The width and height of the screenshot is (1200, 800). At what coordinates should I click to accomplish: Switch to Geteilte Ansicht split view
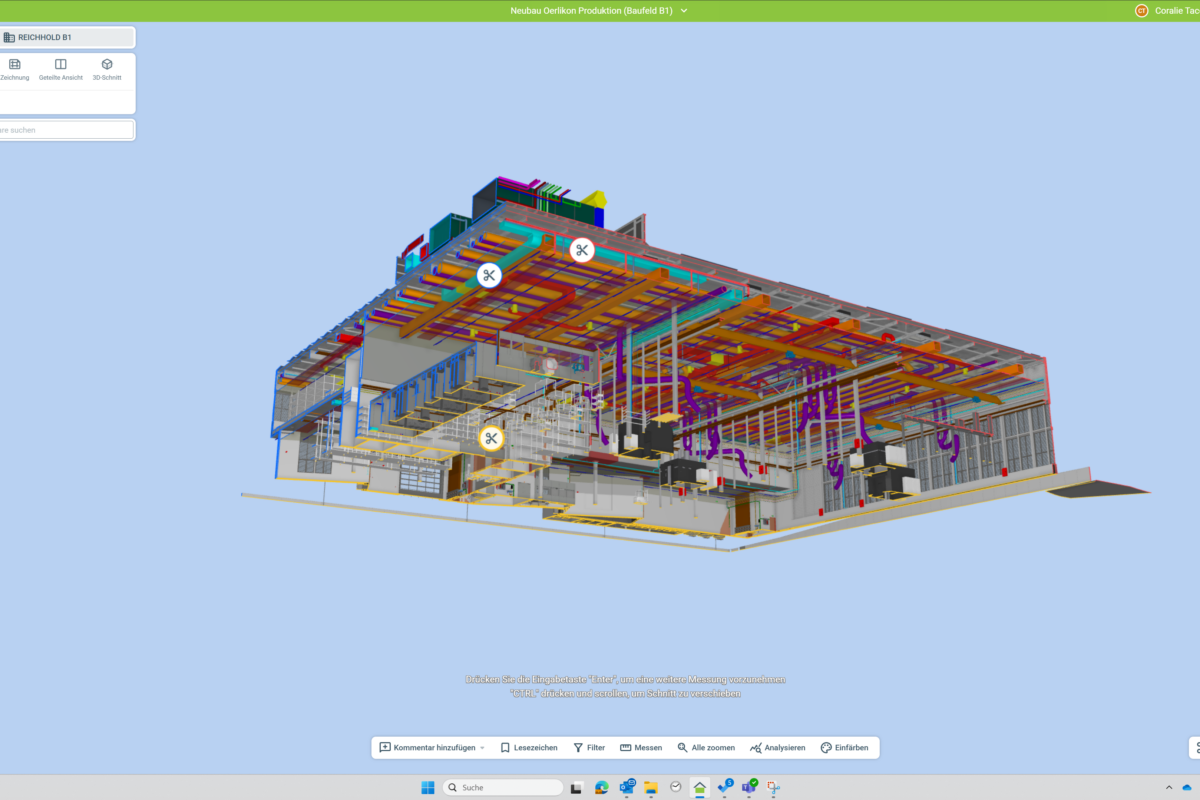(x=61, y=69)
